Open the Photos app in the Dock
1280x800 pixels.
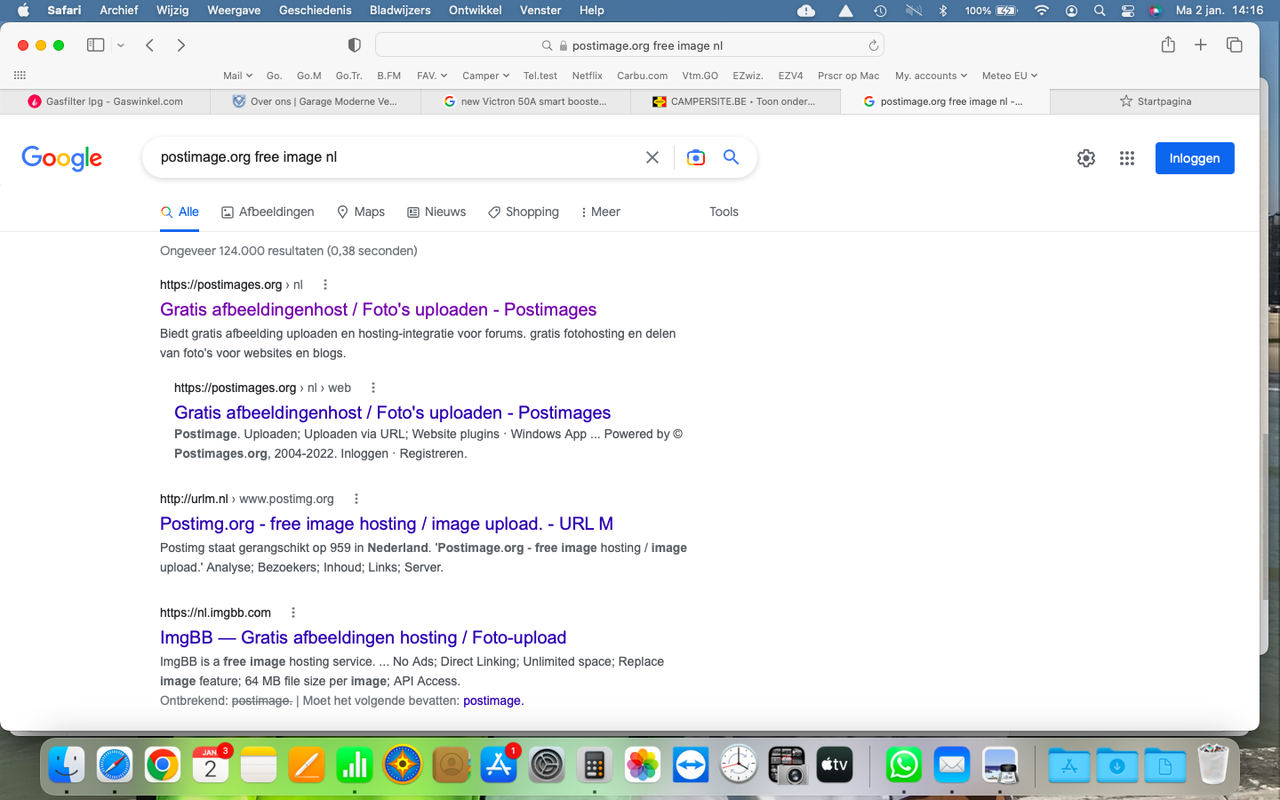[642, 766]
